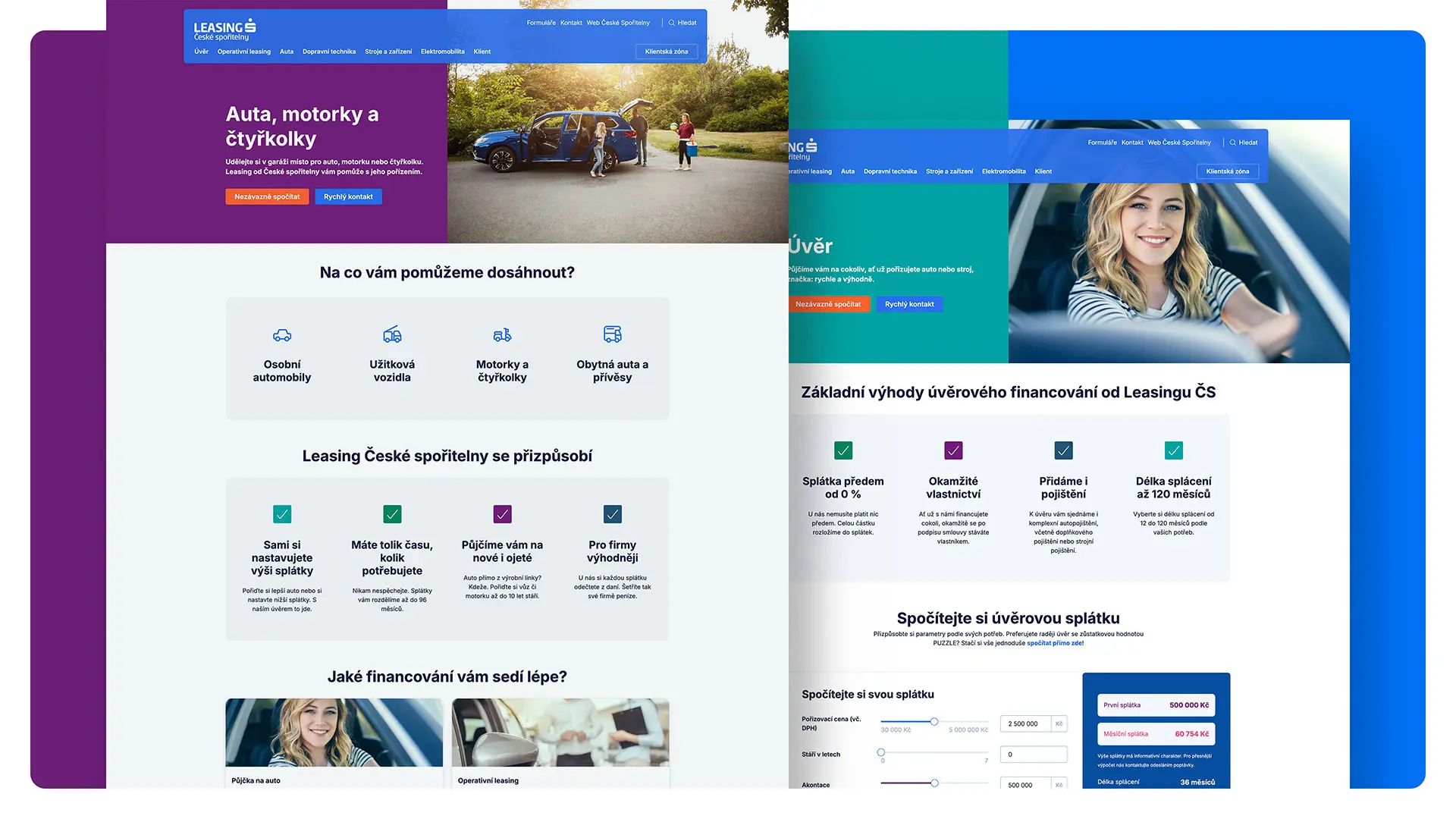1456x819 pixels.
Task: Click the teal Splátka předem checkmark icon
Action: point(843,450)
